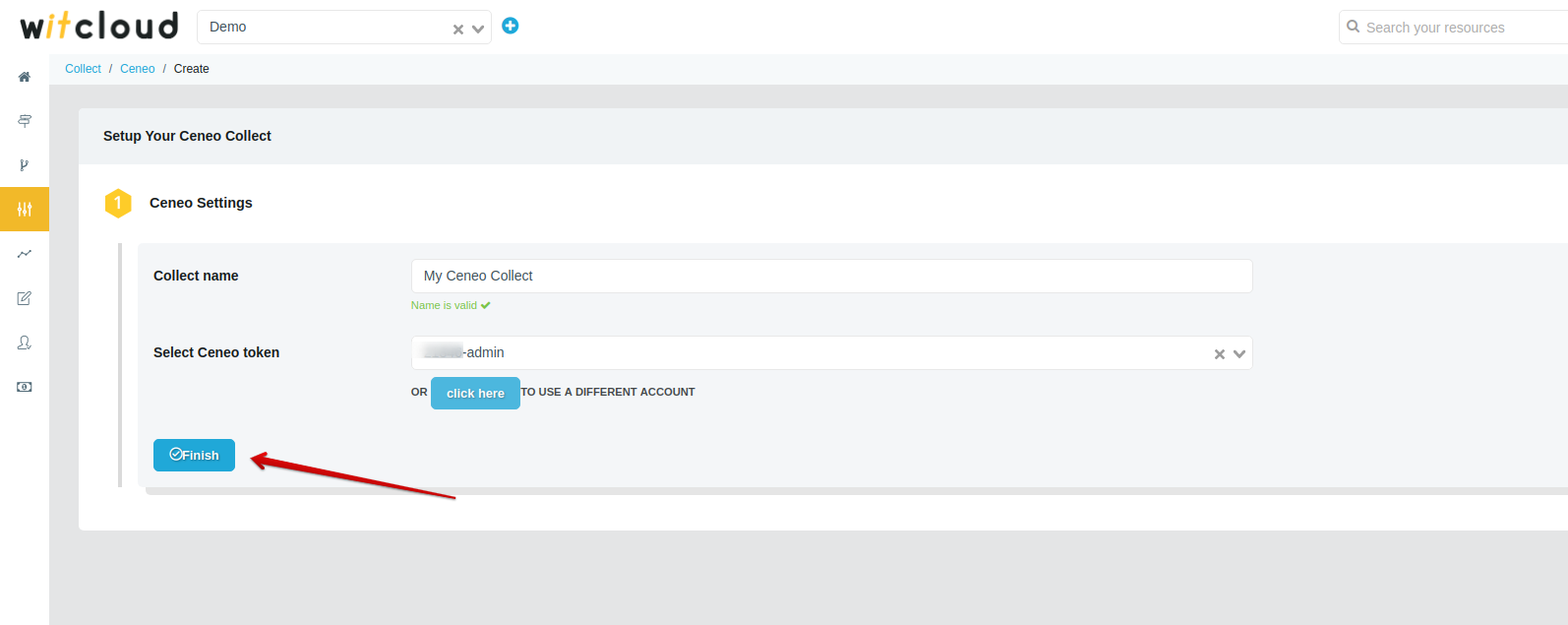Open the user icon in the sidebar
This screenshot has width=1568, height=625.
click(x=25, y=343)
